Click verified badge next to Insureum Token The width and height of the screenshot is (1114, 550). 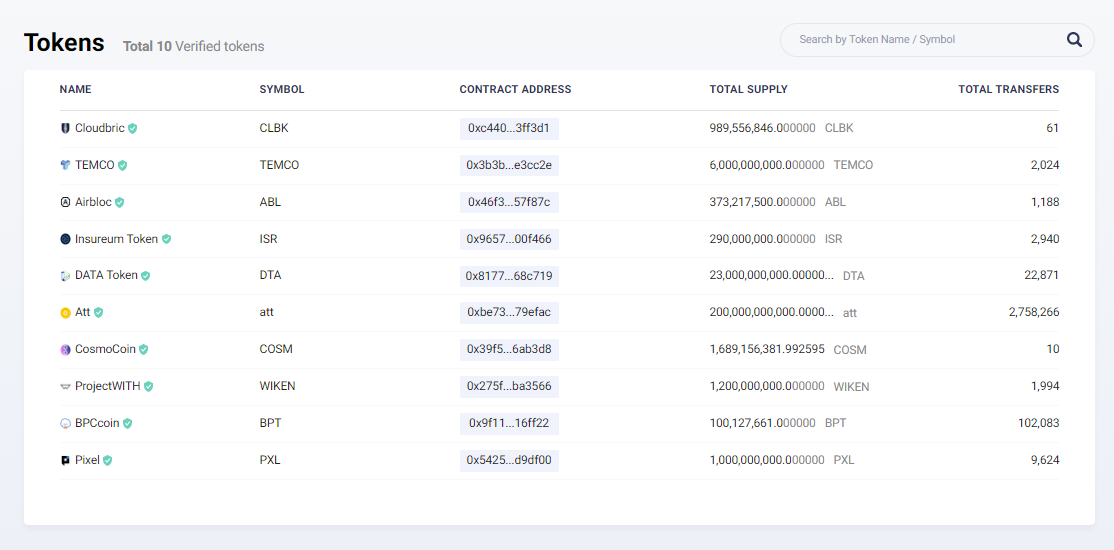pyautogui.click(x=166, y=239)
